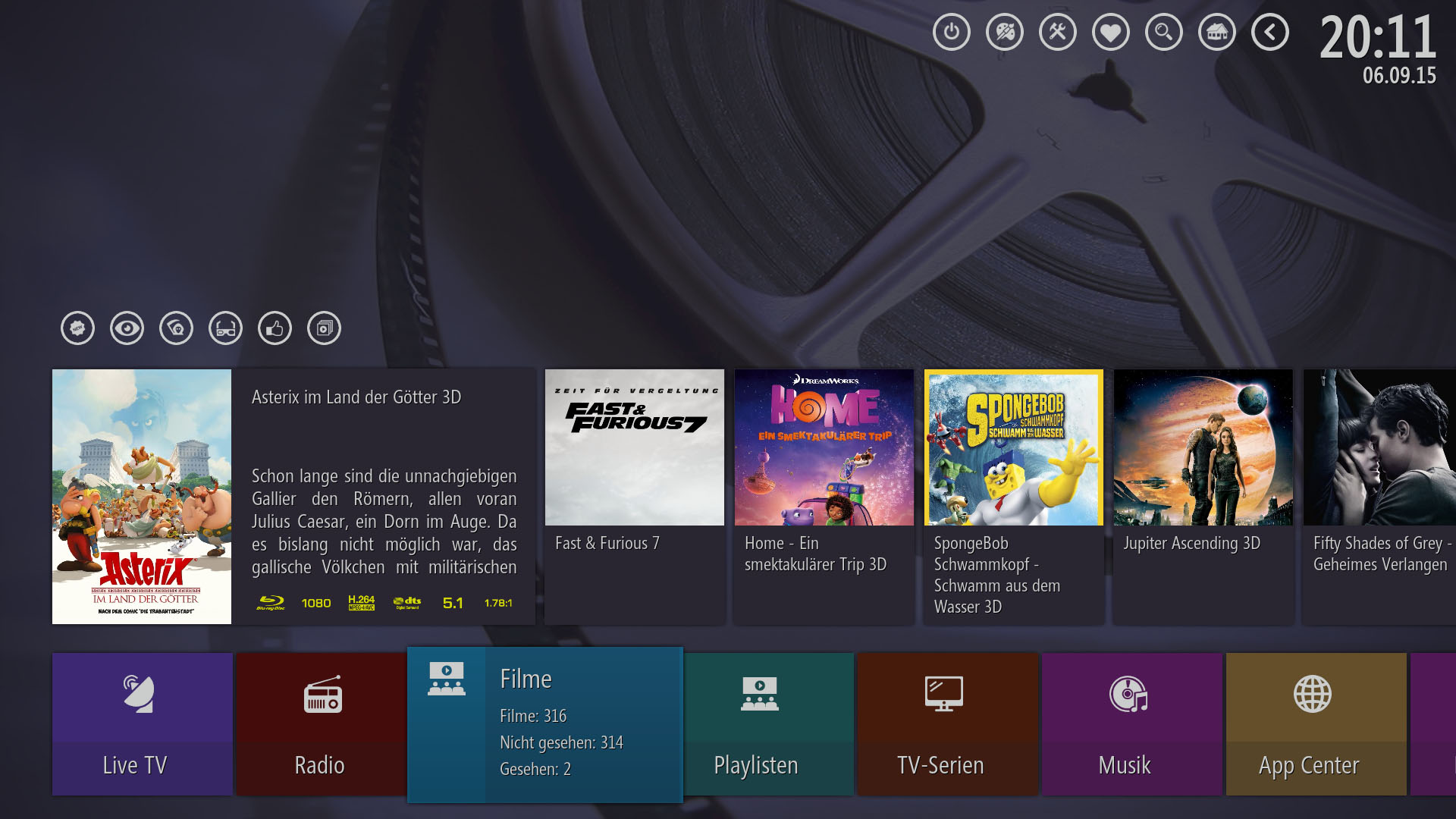Open the power/shutdown menu icon

pos(951,33)
